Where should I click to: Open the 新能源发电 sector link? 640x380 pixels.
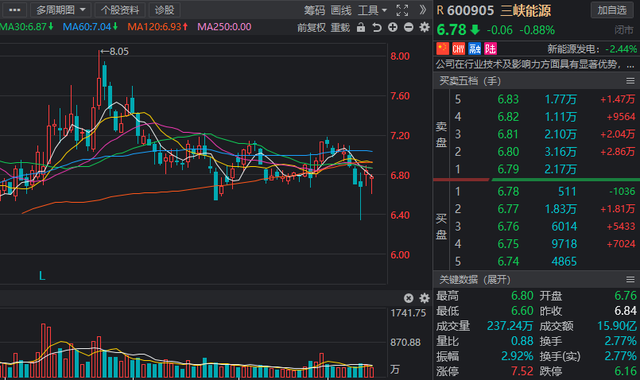pos(573,49)
